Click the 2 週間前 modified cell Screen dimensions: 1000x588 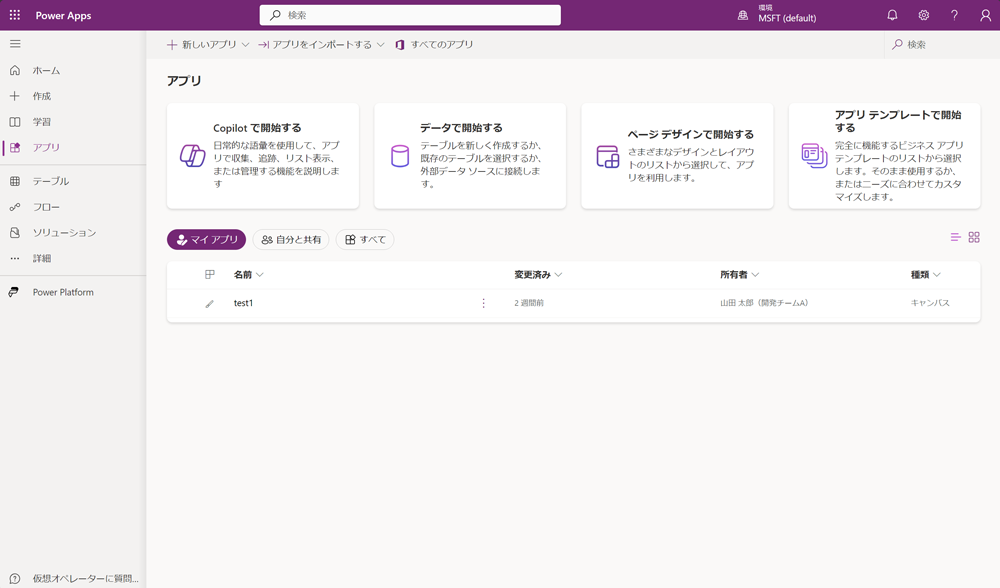[529, 304]
